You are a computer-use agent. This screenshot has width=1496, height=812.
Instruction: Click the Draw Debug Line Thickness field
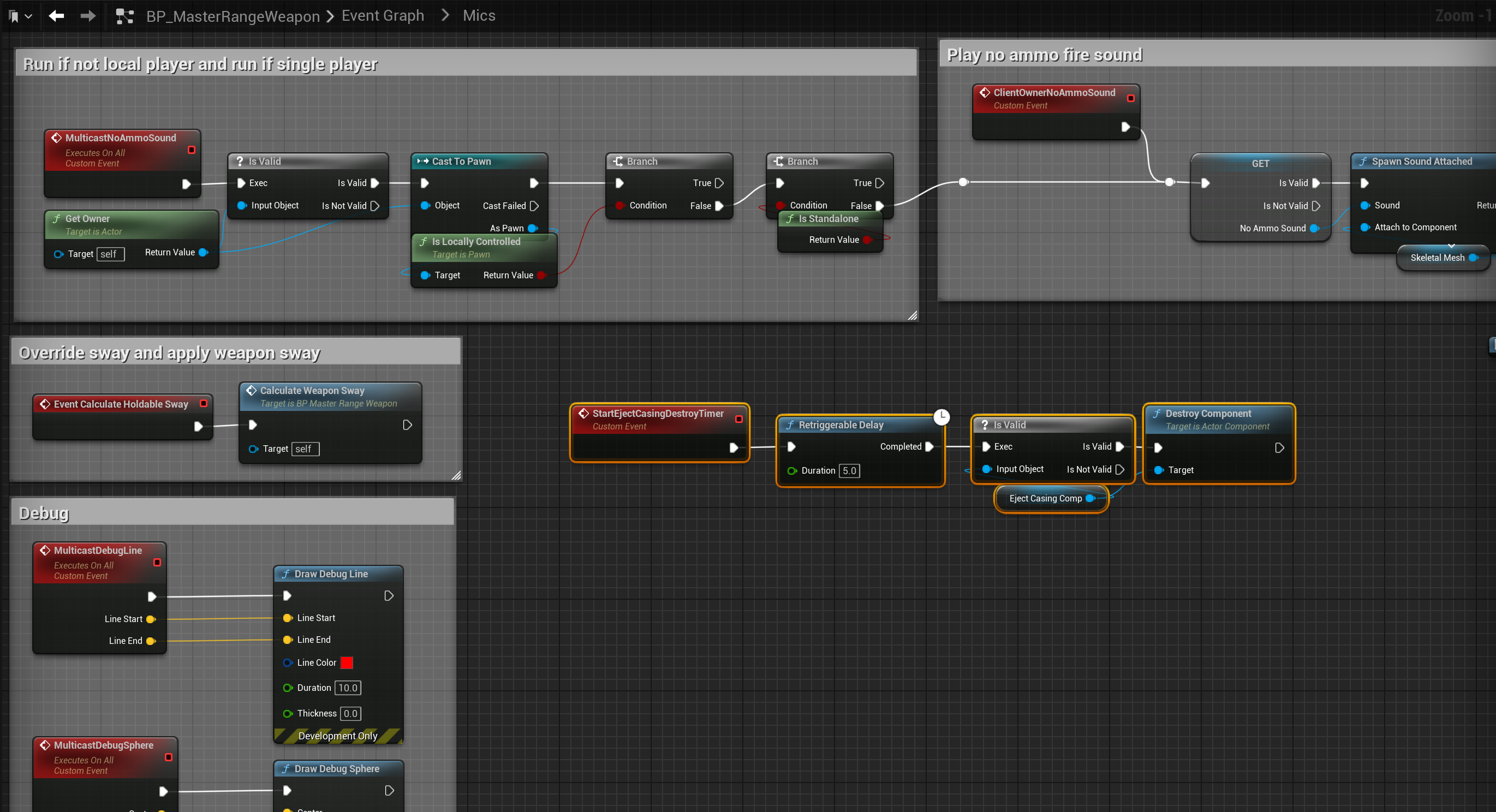coord(350,713)
